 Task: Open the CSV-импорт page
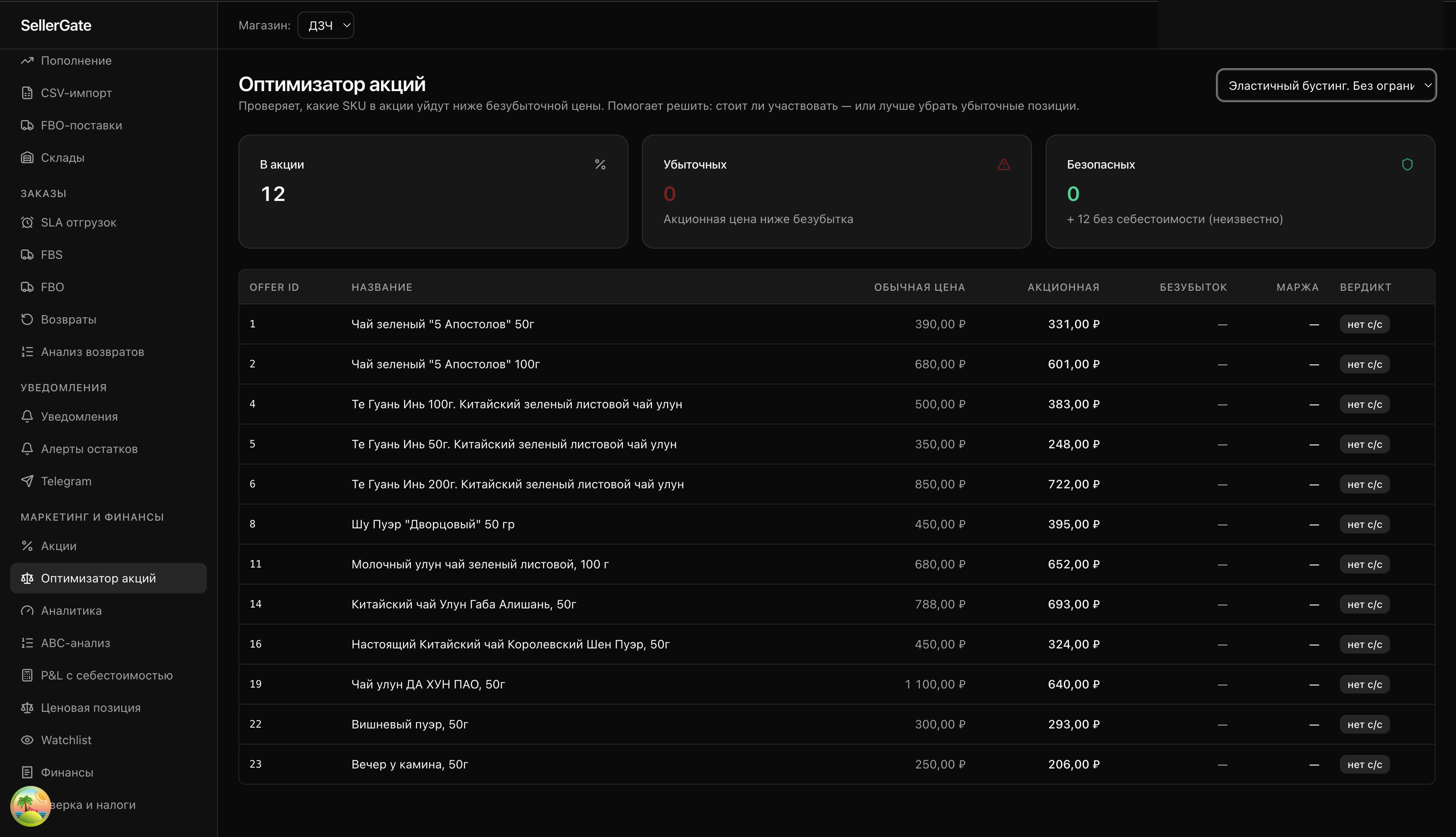(76, 93)
